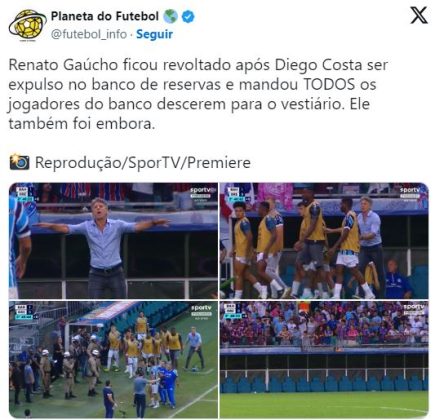The height and width of the screenshot is (420, 435).
Task: Click sportv watermark in Renato arms-out photo
Action: point(200,192)
